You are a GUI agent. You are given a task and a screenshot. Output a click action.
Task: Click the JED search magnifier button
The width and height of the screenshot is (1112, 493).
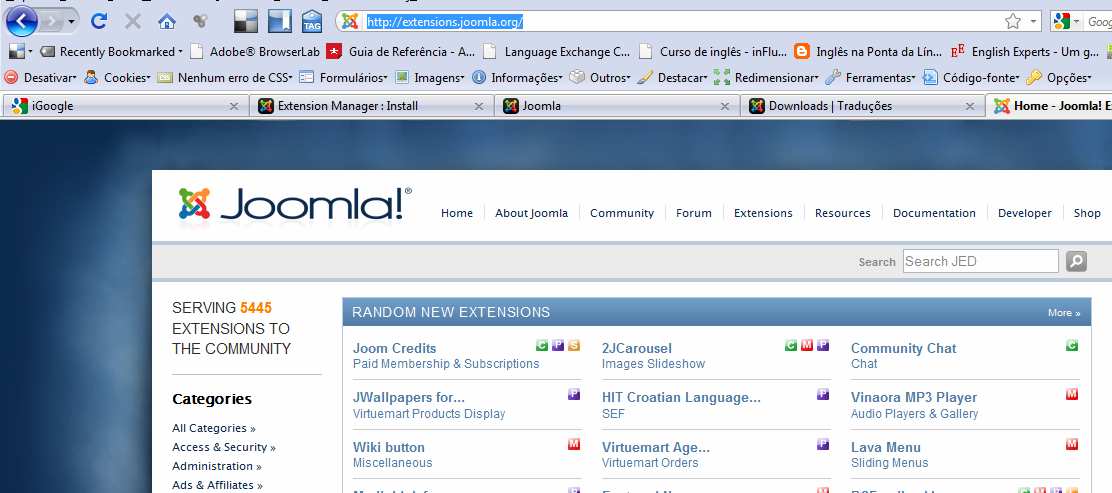click(x=1077, y=261)
